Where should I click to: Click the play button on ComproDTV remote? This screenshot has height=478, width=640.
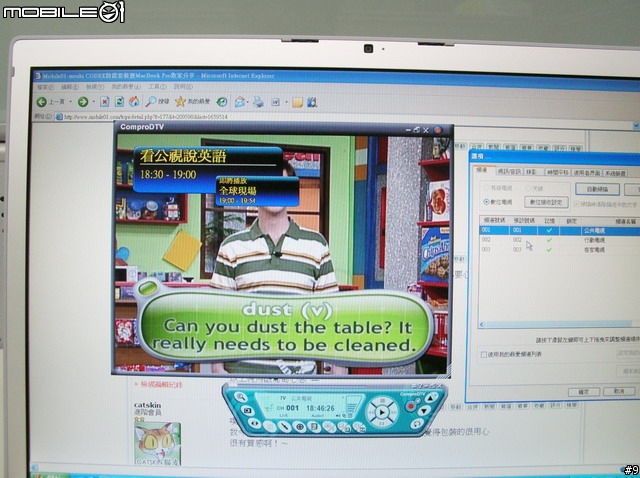tap(382, 412)
